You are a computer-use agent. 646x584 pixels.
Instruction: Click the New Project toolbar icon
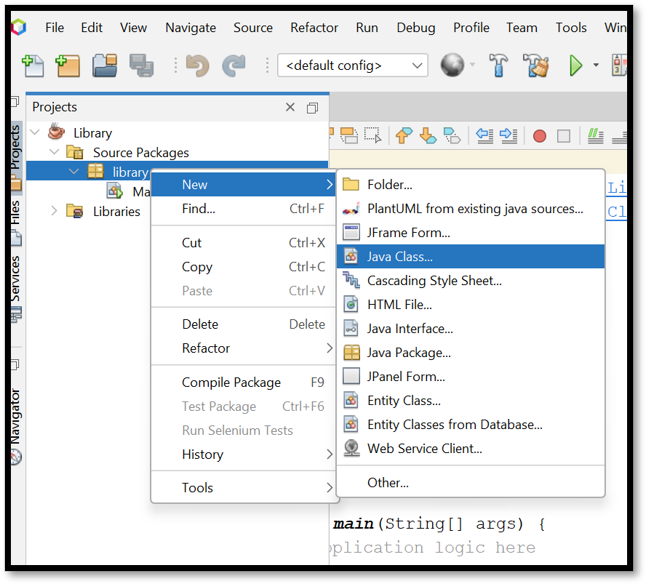68,65
